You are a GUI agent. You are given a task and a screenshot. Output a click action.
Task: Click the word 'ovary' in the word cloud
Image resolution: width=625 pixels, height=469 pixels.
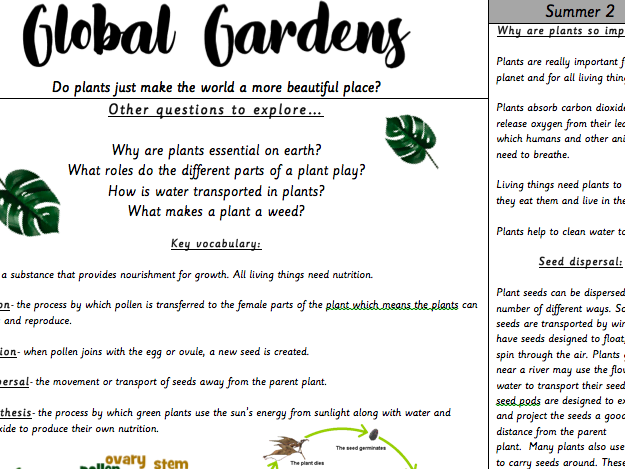coord(126,460)
